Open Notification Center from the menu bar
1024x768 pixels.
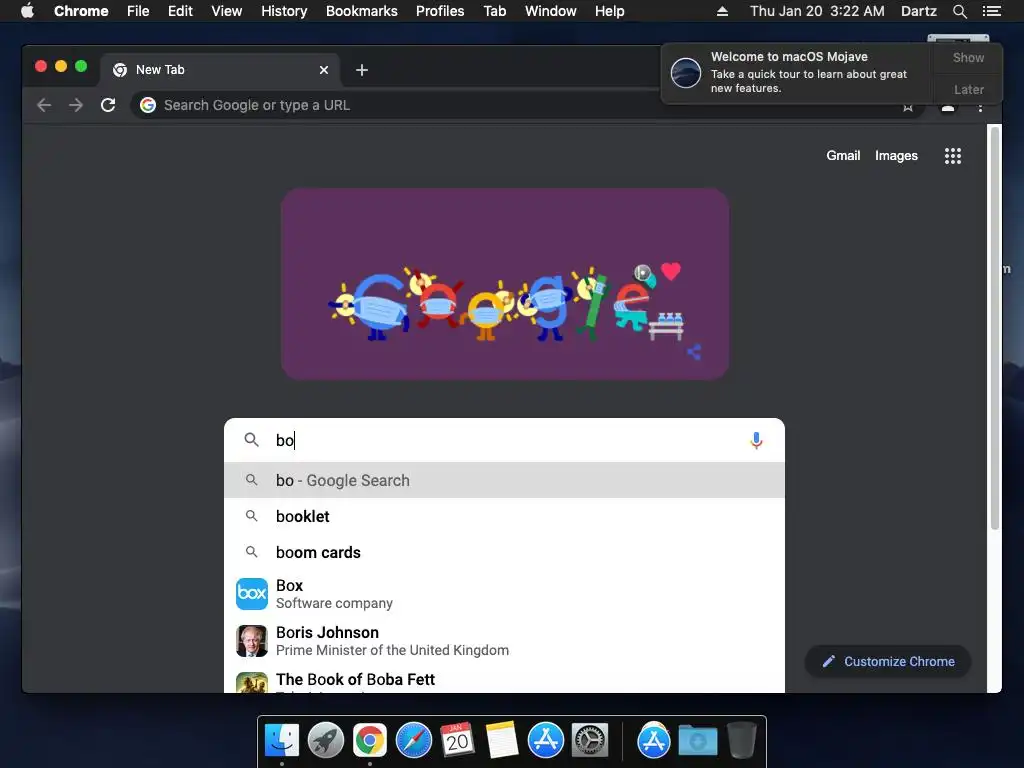991,11
